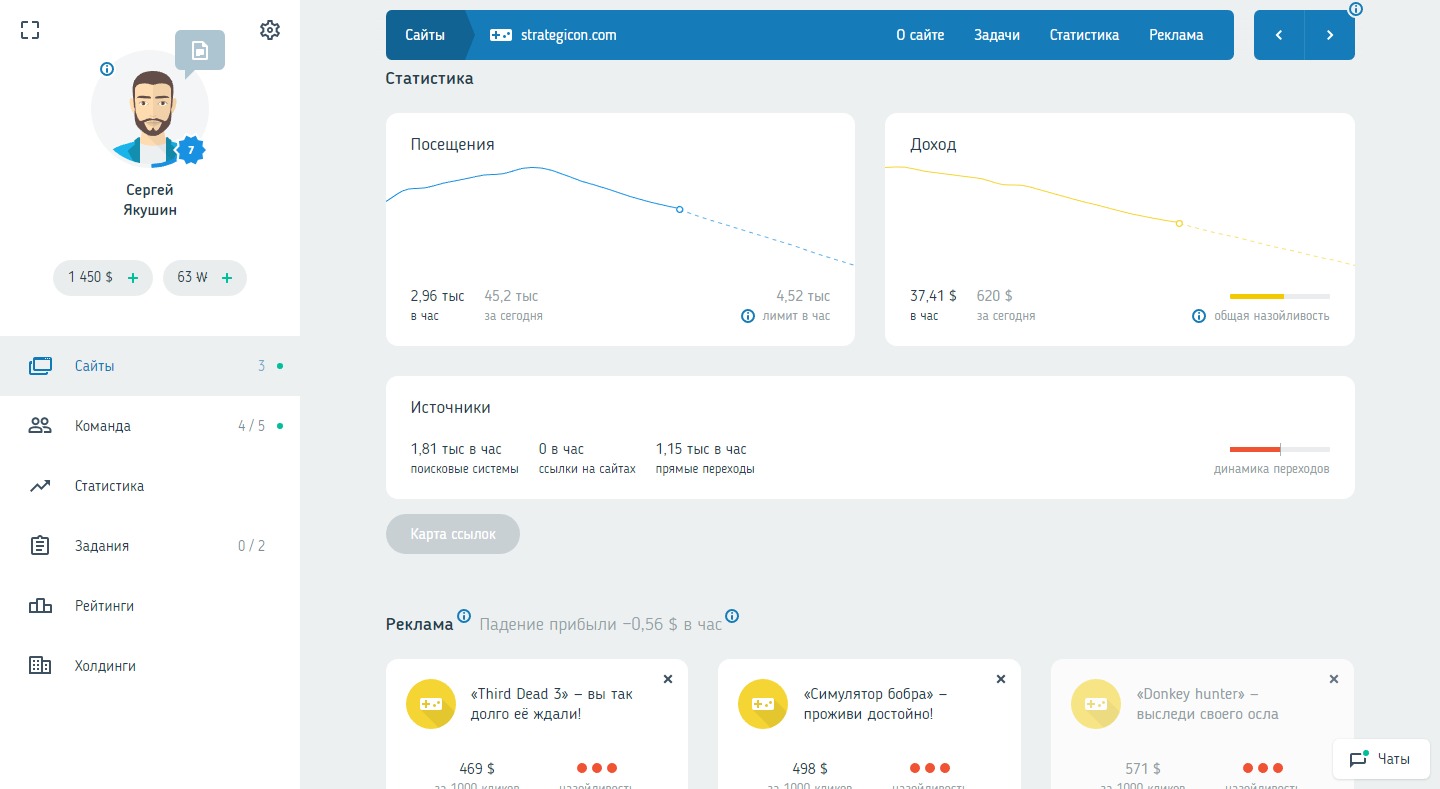
Task: Click info icon beside 'общая назойливость'
Action: coord(1199,316)
